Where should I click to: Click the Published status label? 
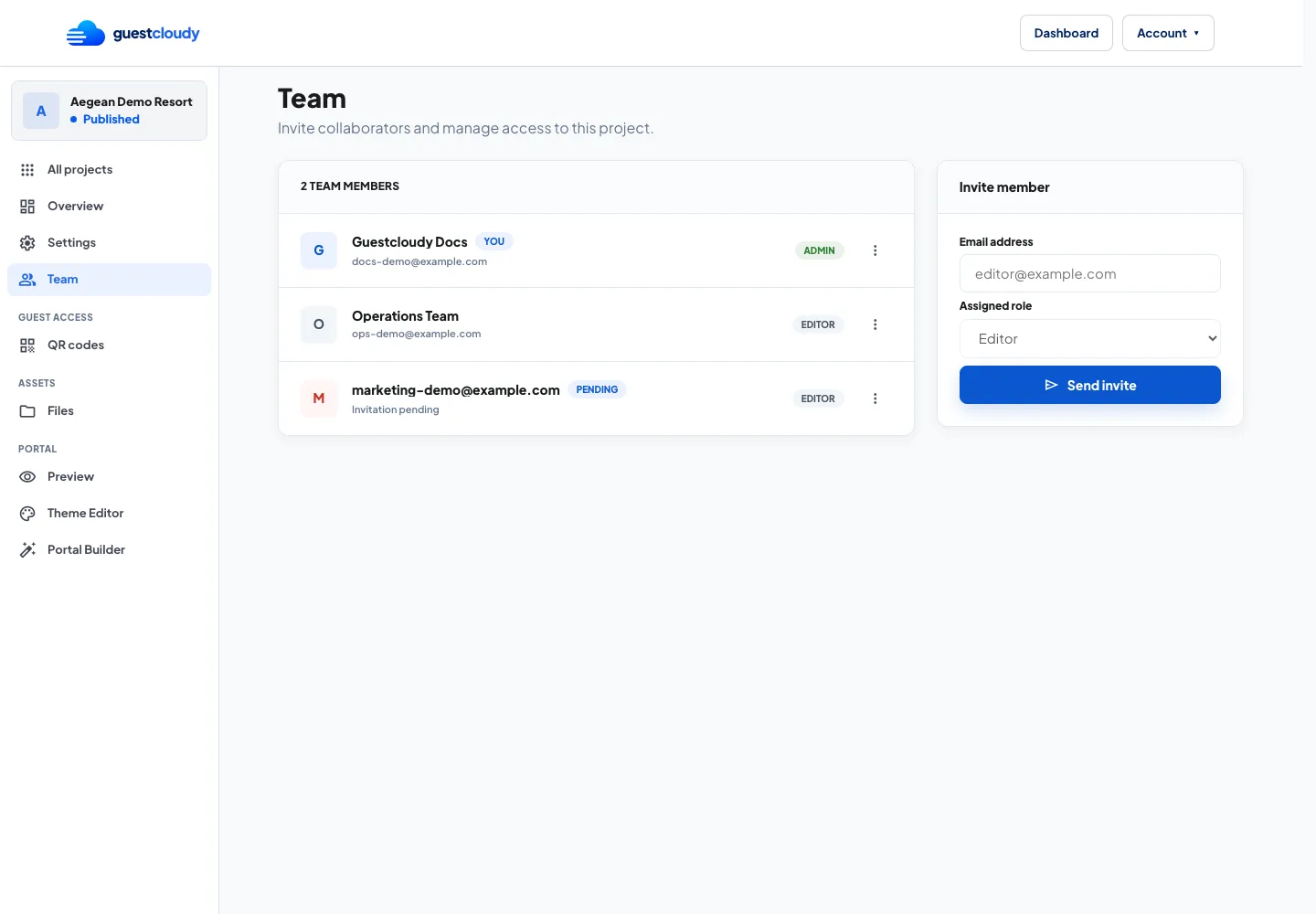111,120
